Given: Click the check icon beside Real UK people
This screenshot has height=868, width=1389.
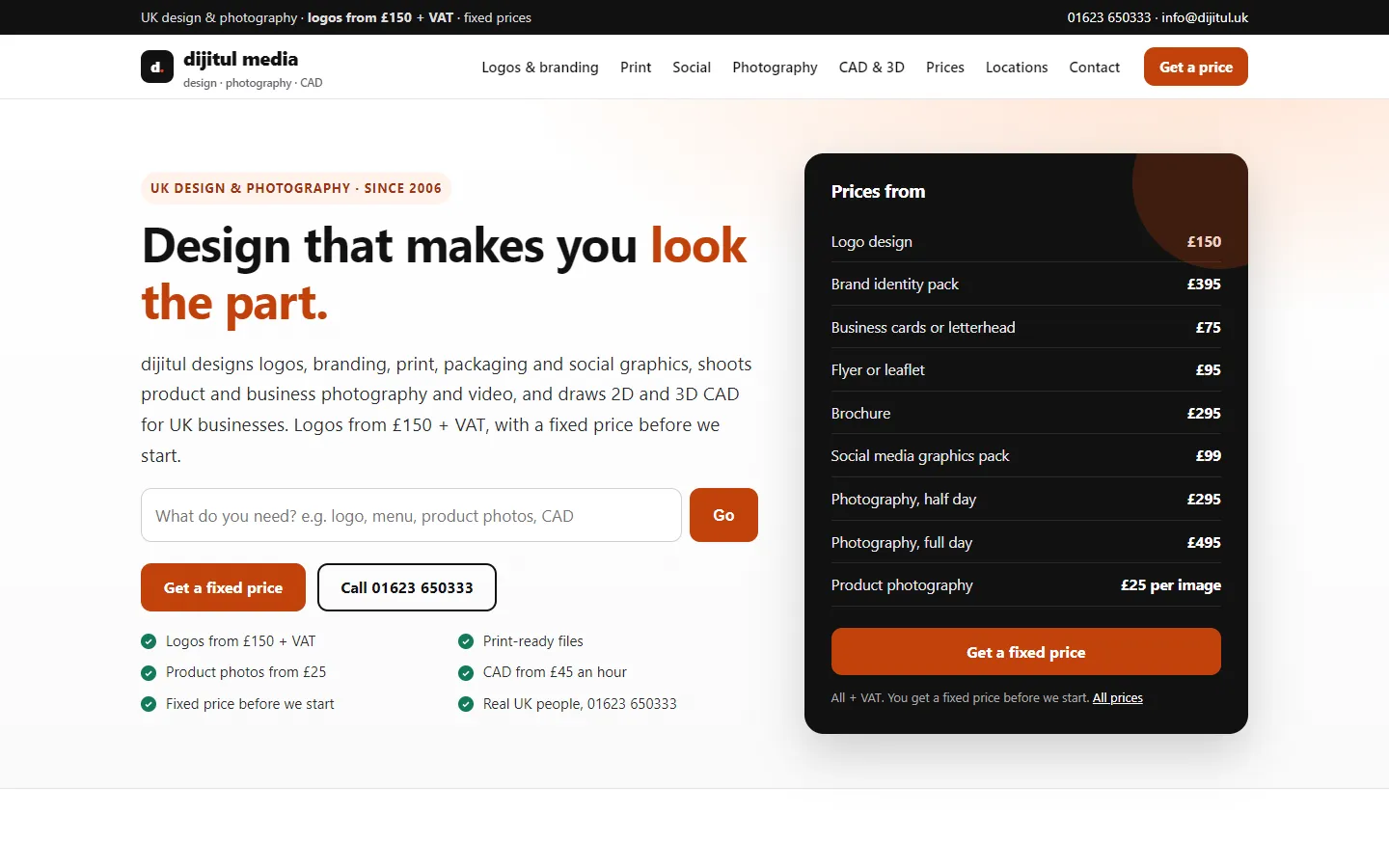Looking at the screenshot, I should [x=466, y=704].
